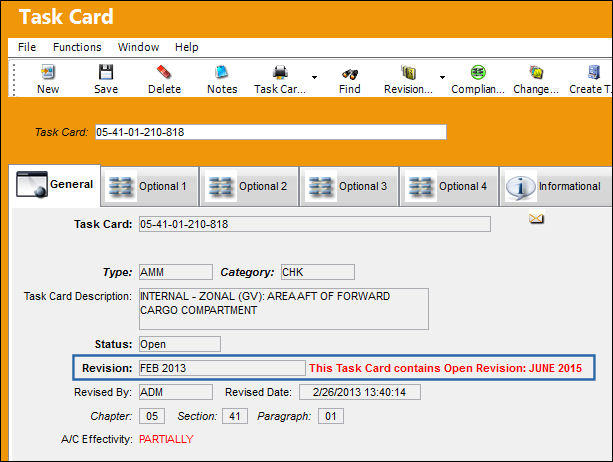Click the Task Card Description text box
Image resolution: width=613 pixels, height=462 pixels.
click(x=284, y=309)
